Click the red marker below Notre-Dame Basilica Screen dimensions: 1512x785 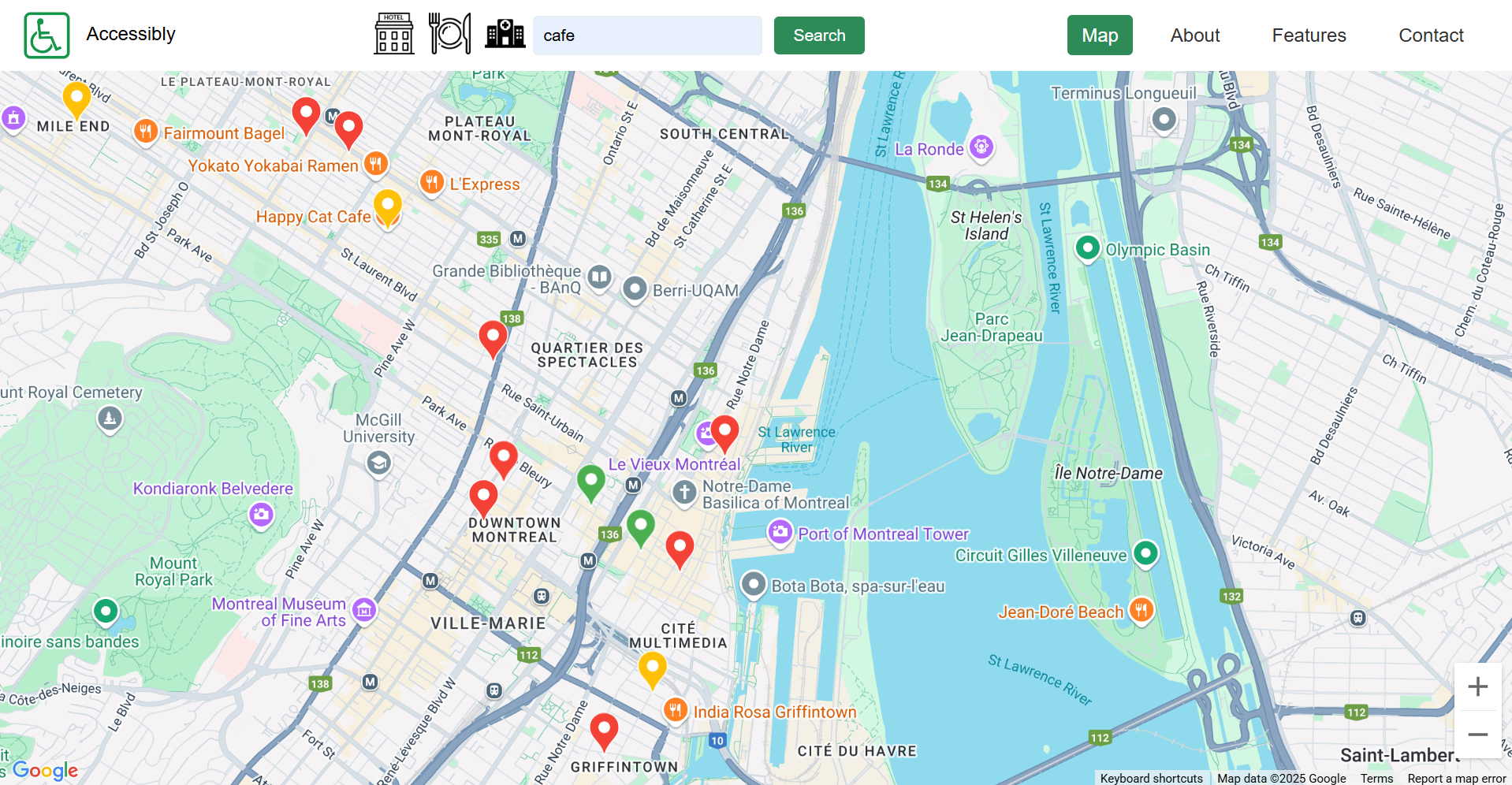coord(680,550)
